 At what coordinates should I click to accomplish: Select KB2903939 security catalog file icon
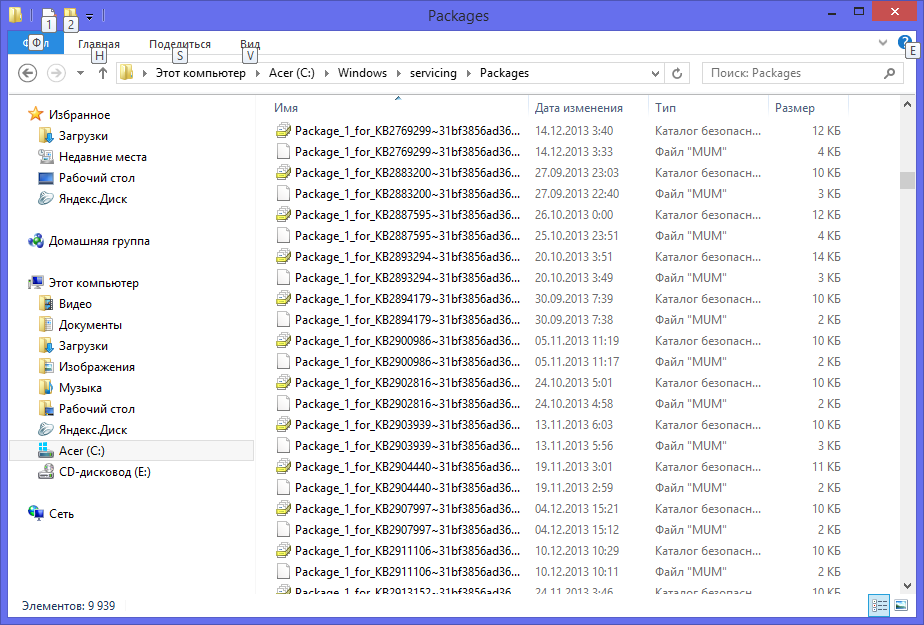coord(283,425)
